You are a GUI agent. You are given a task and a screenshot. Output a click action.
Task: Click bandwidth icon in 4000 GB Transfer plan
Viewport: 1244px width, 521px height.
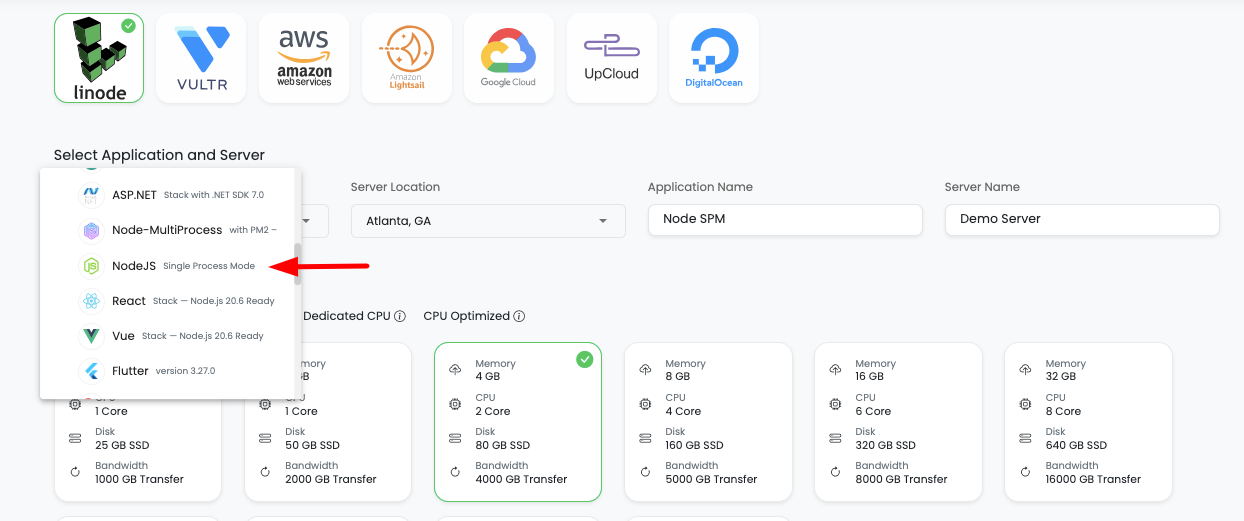[455, 472]
